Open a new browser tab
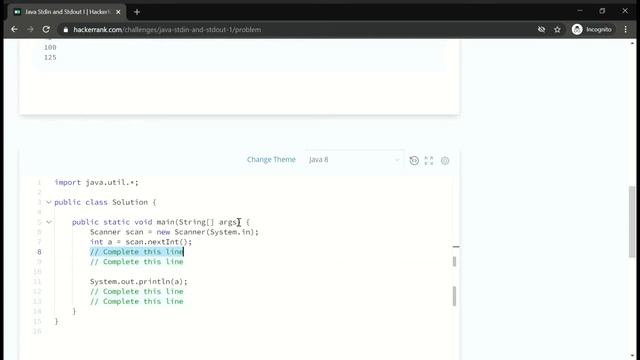Image resolution: width=640 pixels, height=360 pixels. click(x=137, y=12)
